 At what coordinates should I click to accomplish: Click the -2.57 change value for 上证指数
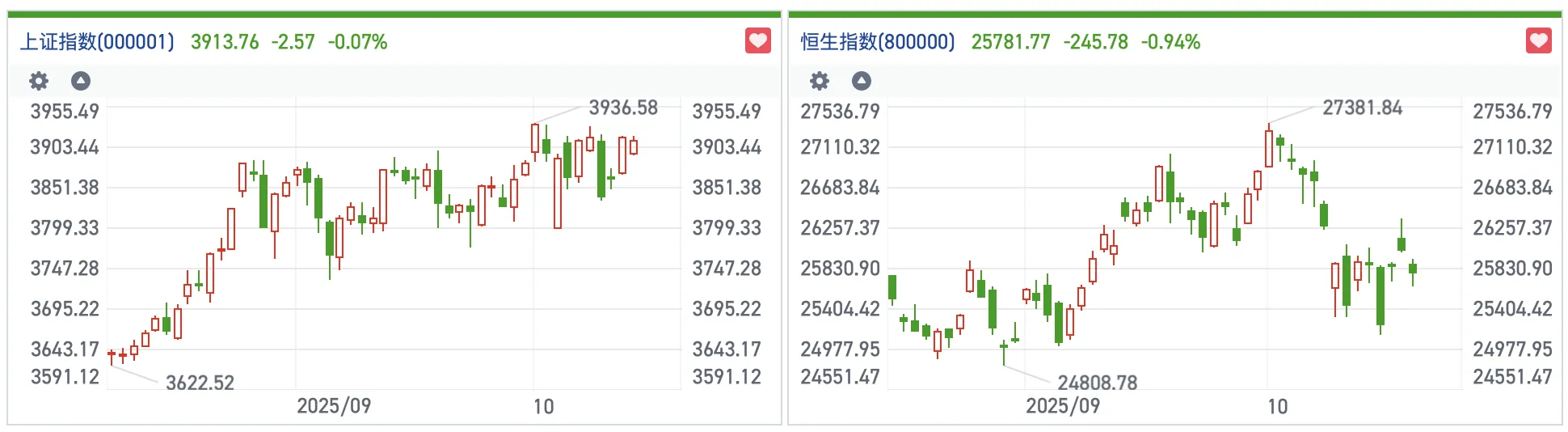point(293,42)
